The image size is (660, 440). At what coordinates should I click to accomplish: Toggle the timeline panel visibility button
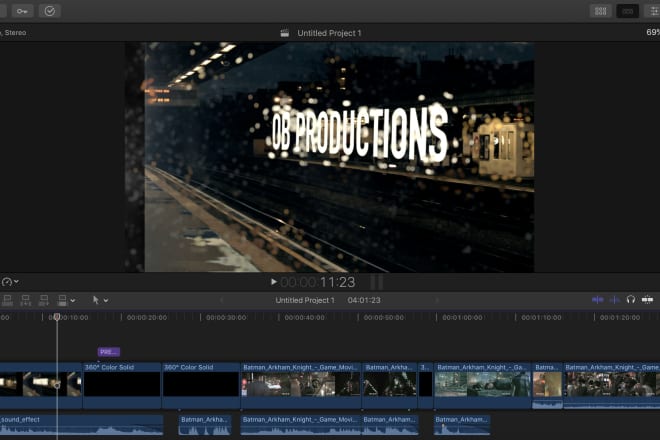[627, 11]
